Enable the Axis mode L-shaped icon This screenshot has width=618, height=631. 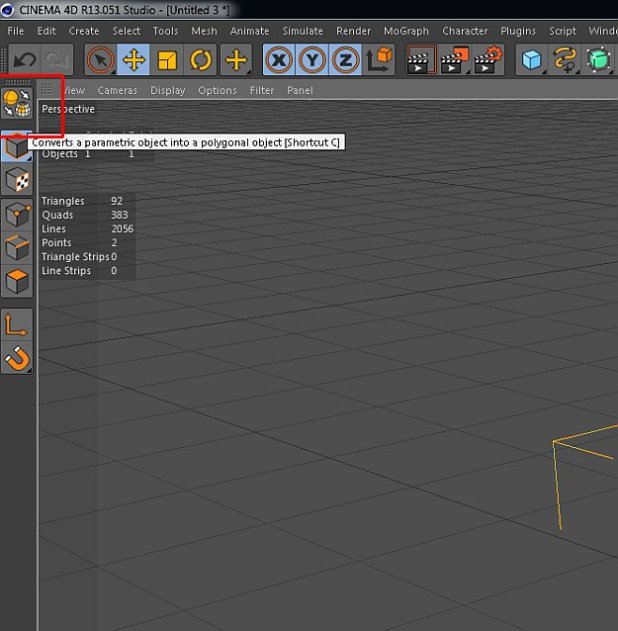(17, 325)
